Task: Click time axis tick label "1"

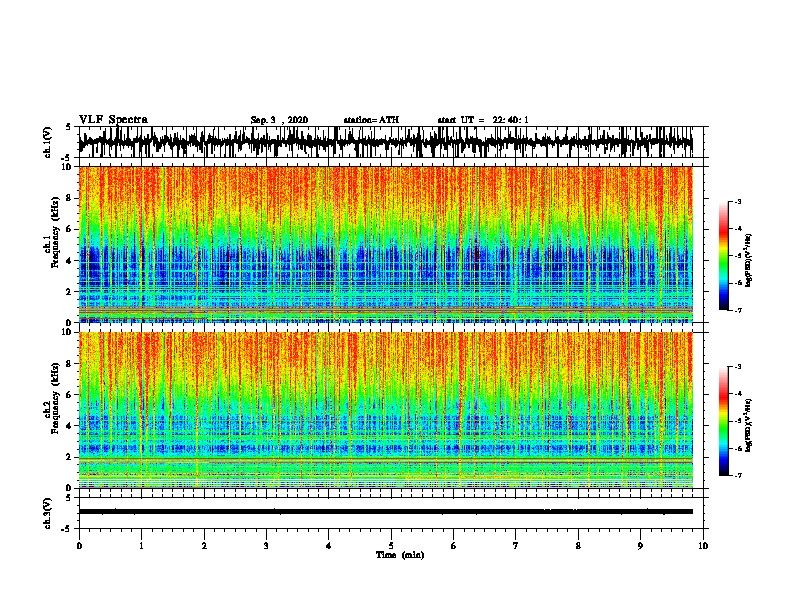Action: pos(141,546)
